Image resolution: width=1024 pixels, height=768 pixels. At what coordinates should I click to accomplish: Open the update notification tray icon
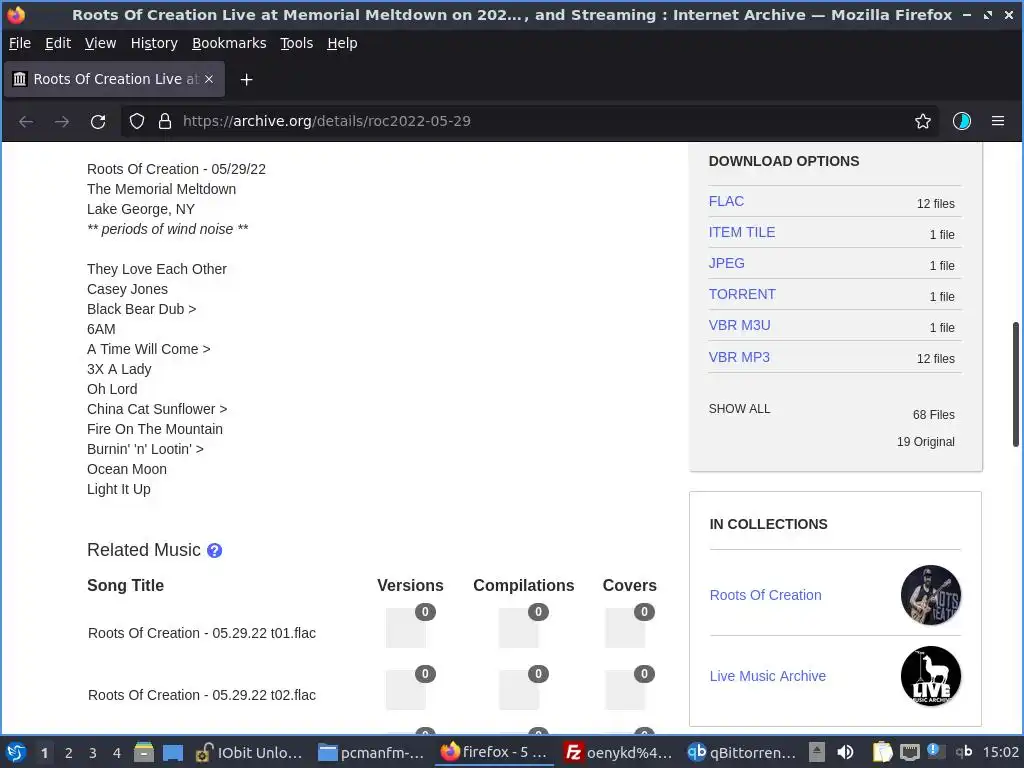934,752
